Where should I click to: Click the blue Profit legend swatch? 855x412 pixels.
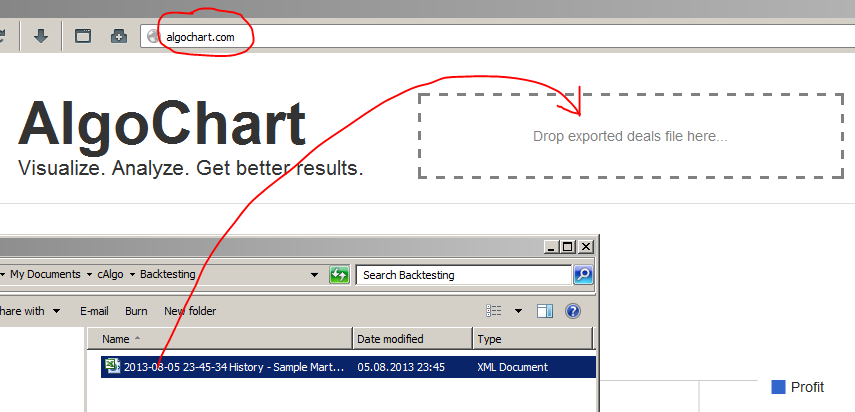coord(778,387)
